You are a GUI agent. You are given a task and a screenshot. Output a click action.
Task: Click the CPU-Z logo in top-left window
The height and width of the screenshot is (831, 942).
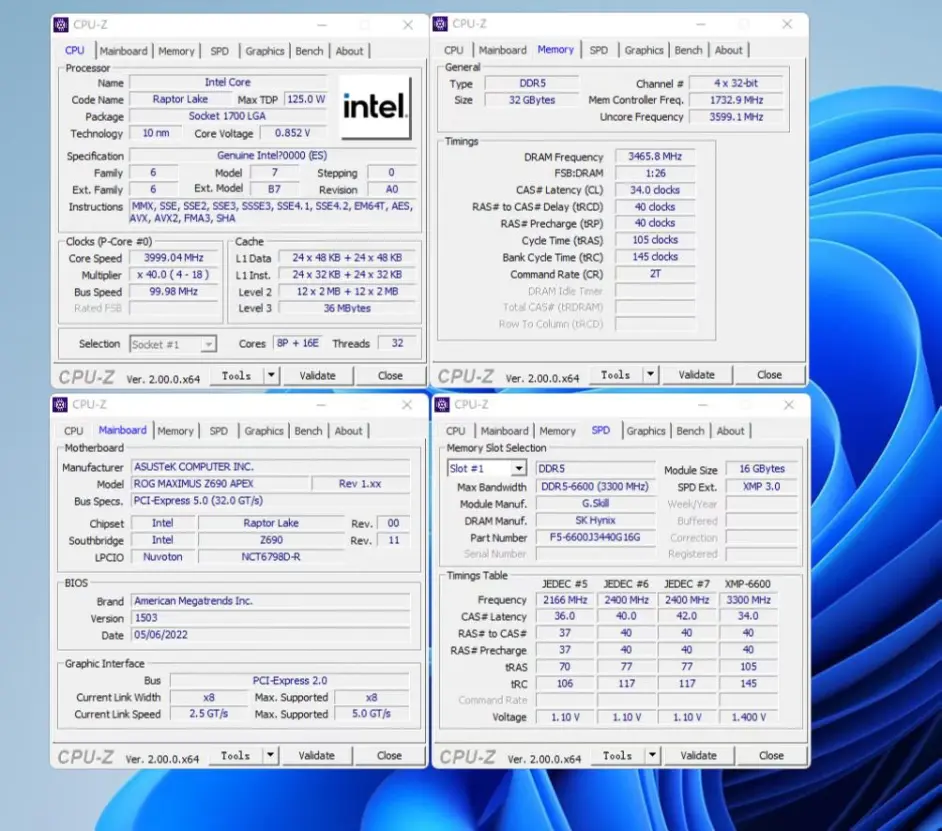[x=85, y=375]
